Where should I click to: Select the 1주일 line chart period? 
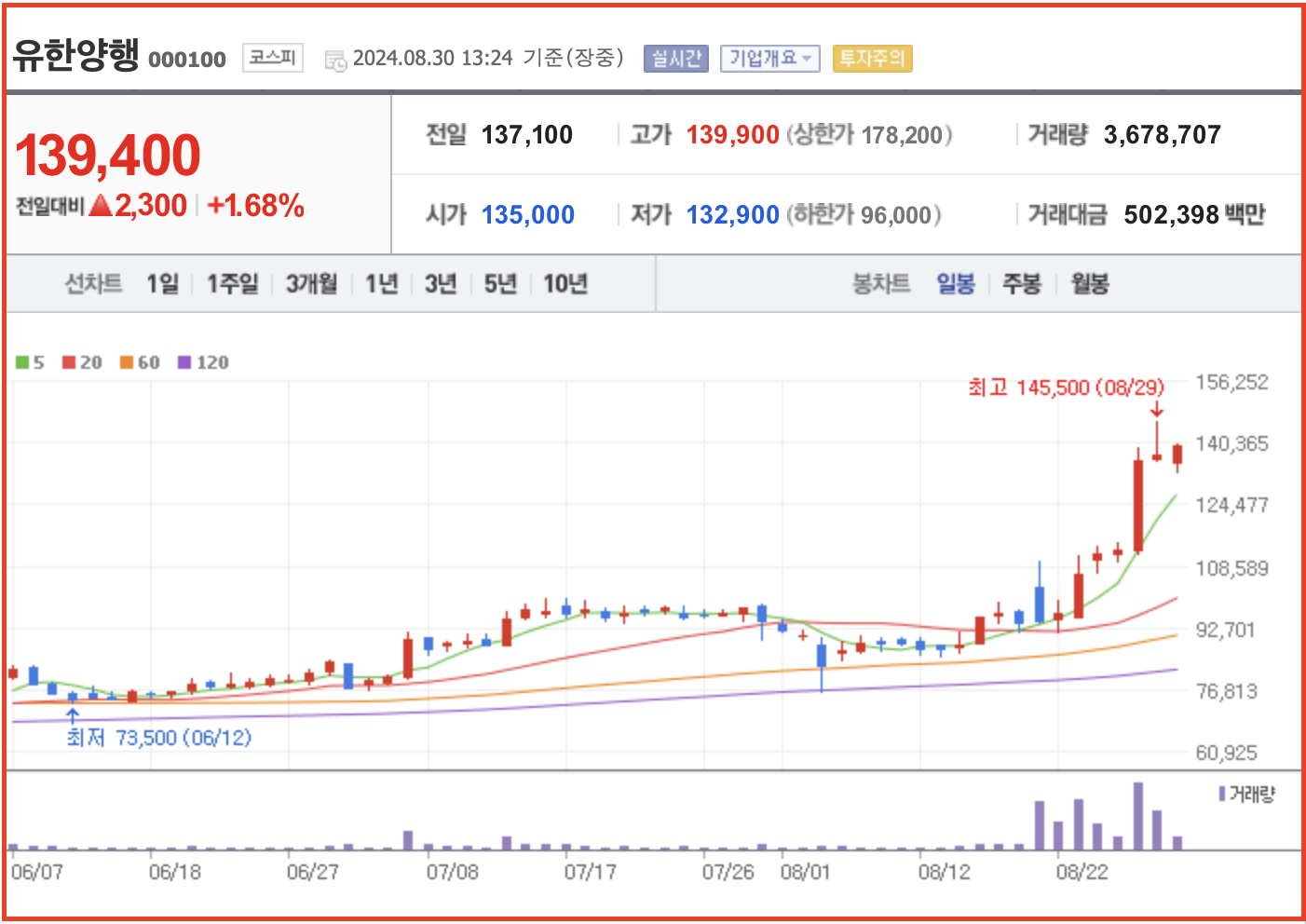(x=232, y=283)
